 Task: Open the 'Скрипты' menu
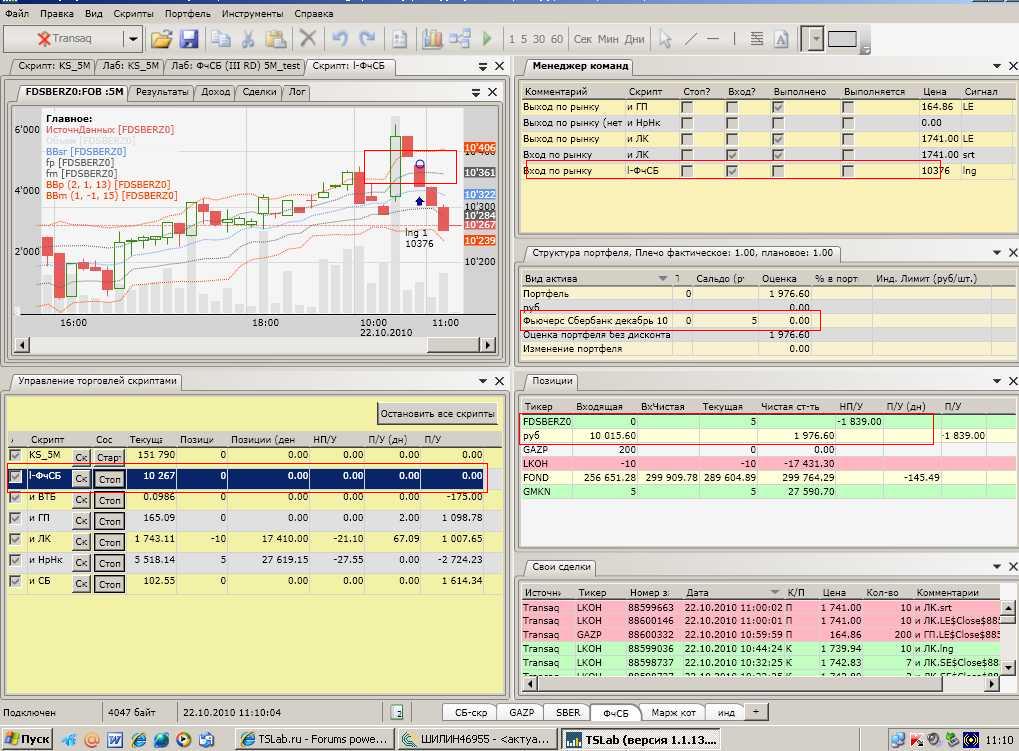[x=134, y=14]
